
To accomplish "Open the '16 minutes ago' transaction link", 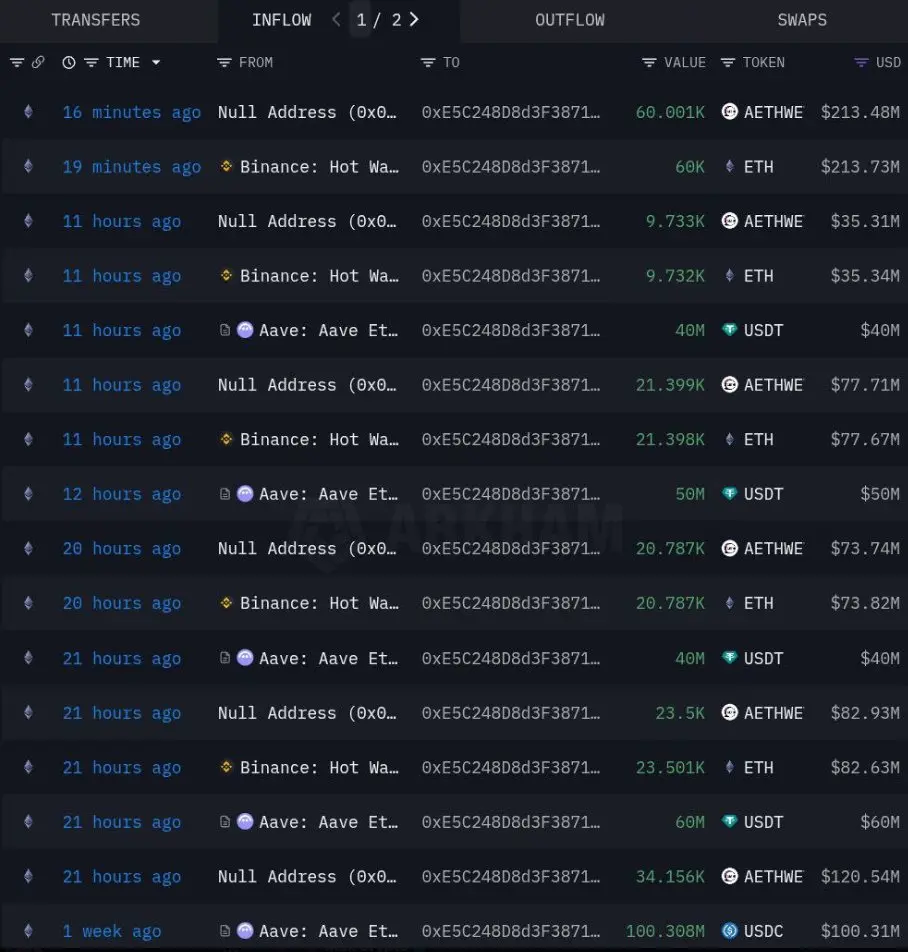I will tap(132, 112).
